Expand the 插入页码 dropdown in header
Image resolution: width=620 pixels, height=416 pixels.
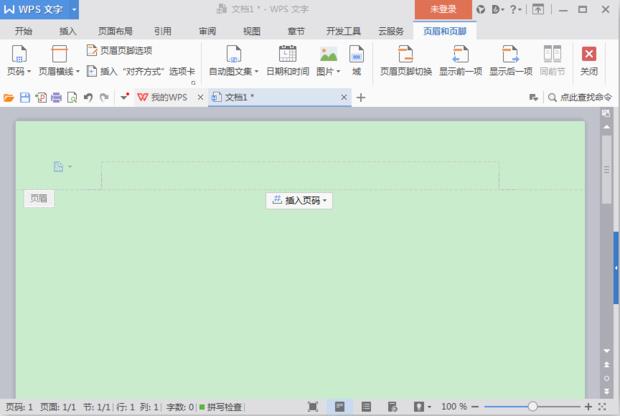(x=298, y=200)
